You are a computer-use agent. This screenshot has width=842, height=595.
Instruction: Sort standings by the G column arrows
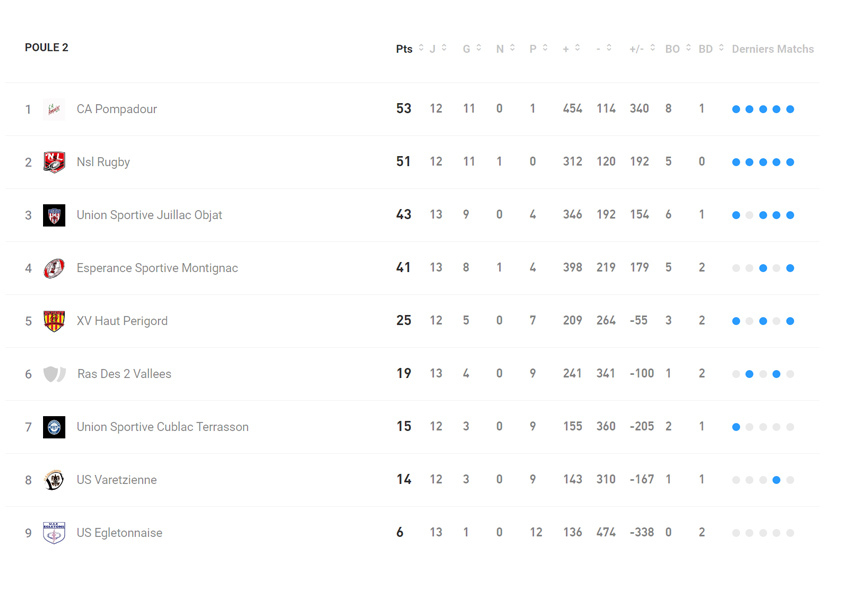pos(479,48)
